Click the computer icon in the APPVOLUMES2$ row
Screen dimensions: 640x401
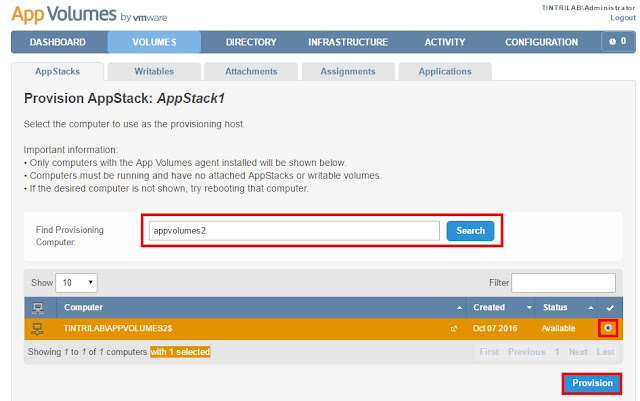coord(37,329)
